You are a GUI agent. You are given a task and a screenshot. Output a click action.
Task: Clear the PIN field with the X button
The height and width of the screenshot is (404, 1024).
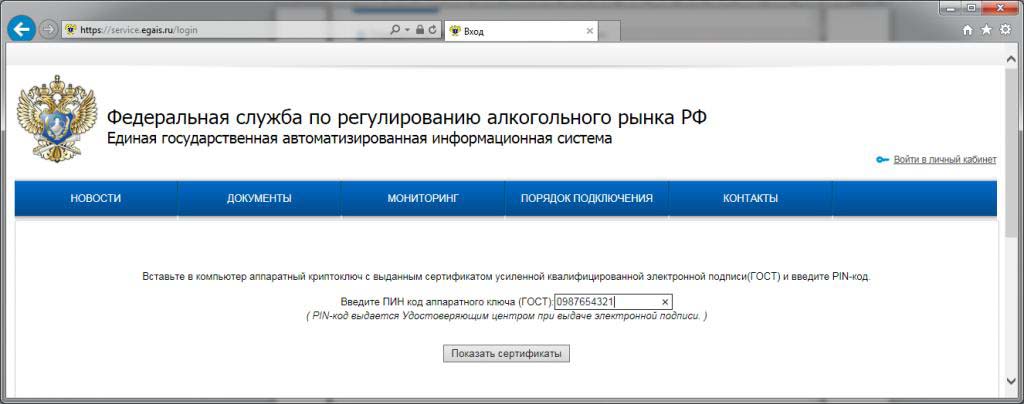coord(665,302)
